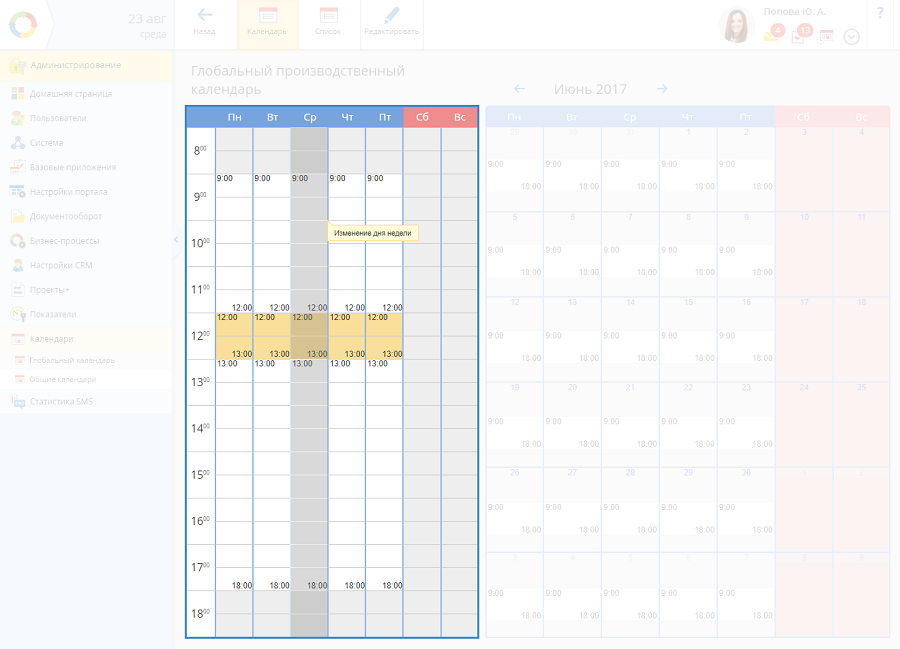This screenshot has height=649, width=900.
Task: Open Базовые приложения in sidebar
Action: coord(86,168)
